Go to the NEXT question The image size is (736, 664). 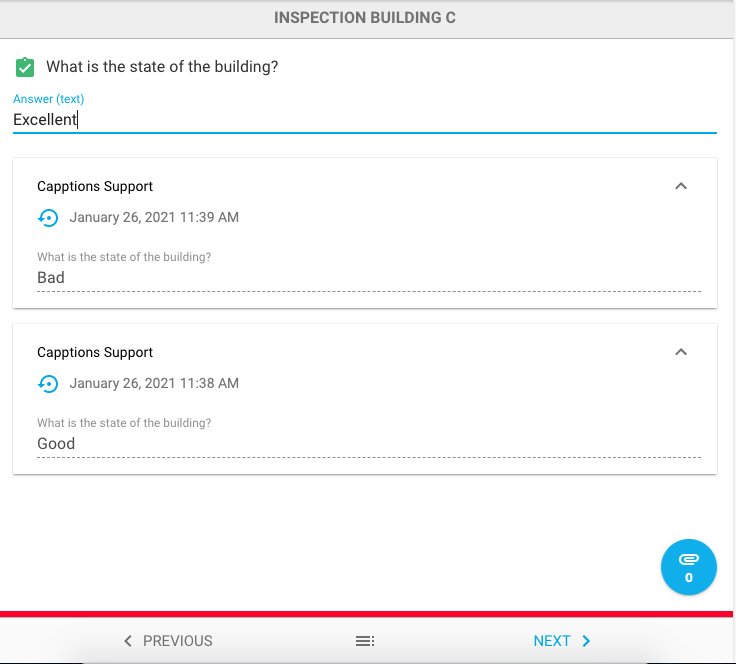(x=562, y=641)
